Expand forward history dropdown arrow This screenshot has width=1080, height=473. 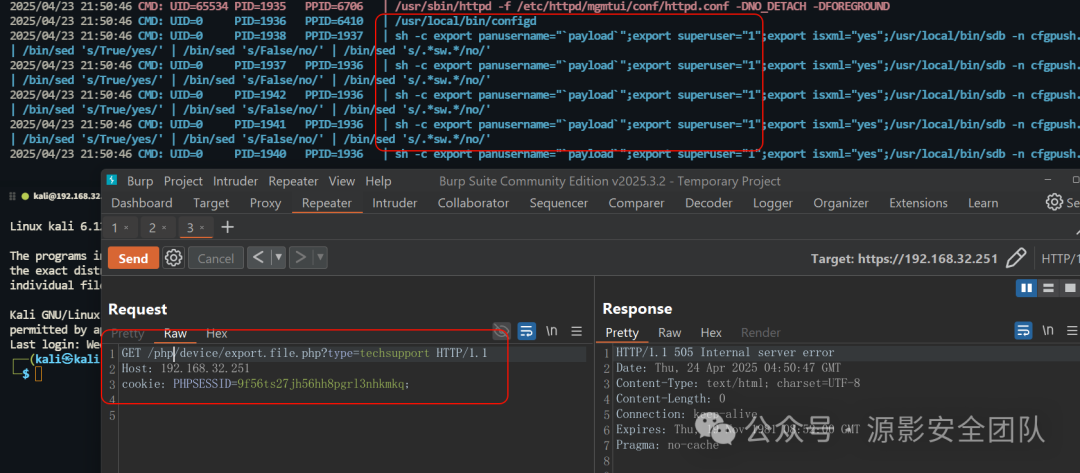pyautogui.click(x=320, y=258)
